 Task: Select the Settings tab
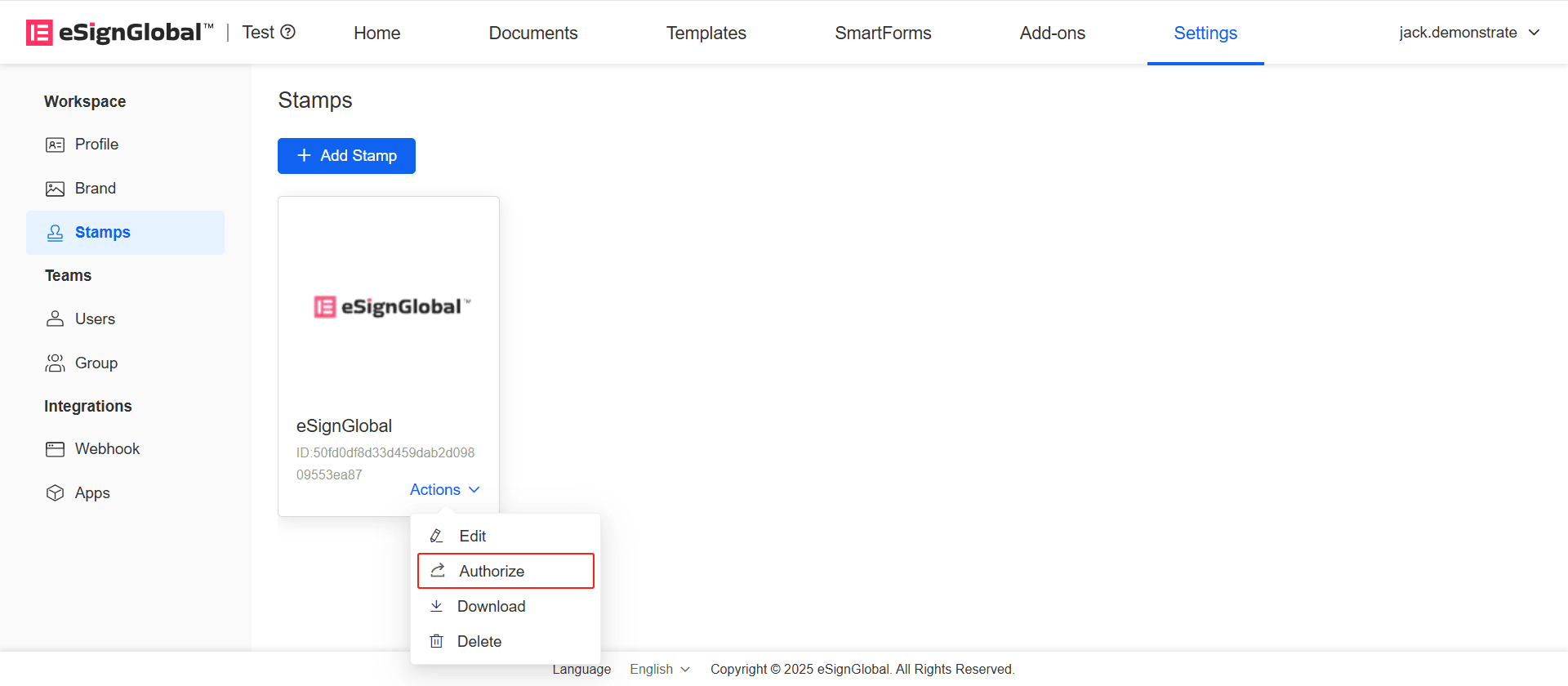(1205, 33)
